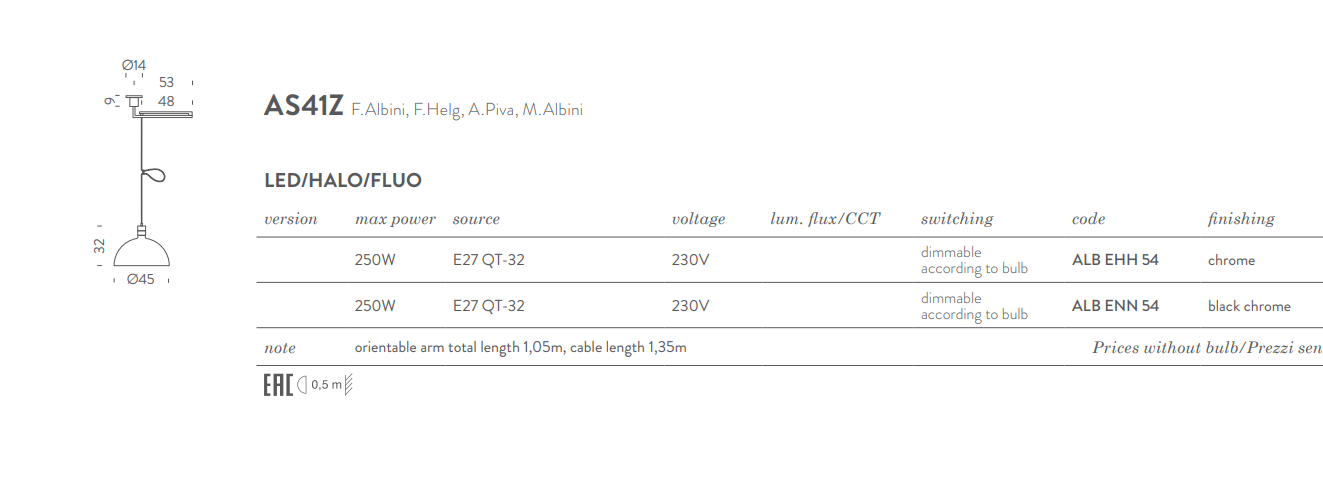Click the orientable arm note text

click(520, 348)
